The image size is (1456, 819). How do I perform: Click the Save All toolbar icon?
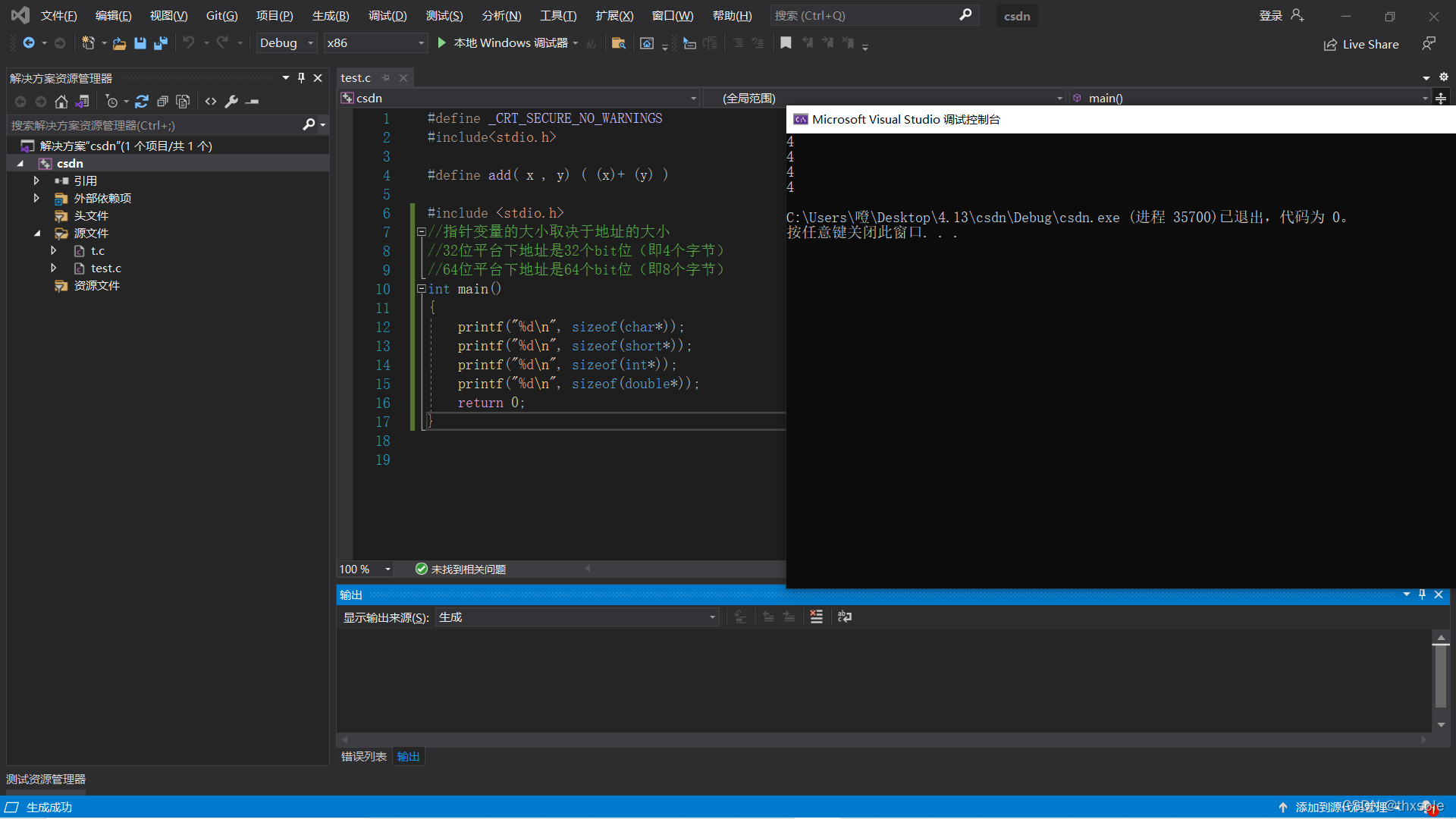click(160, 43)
